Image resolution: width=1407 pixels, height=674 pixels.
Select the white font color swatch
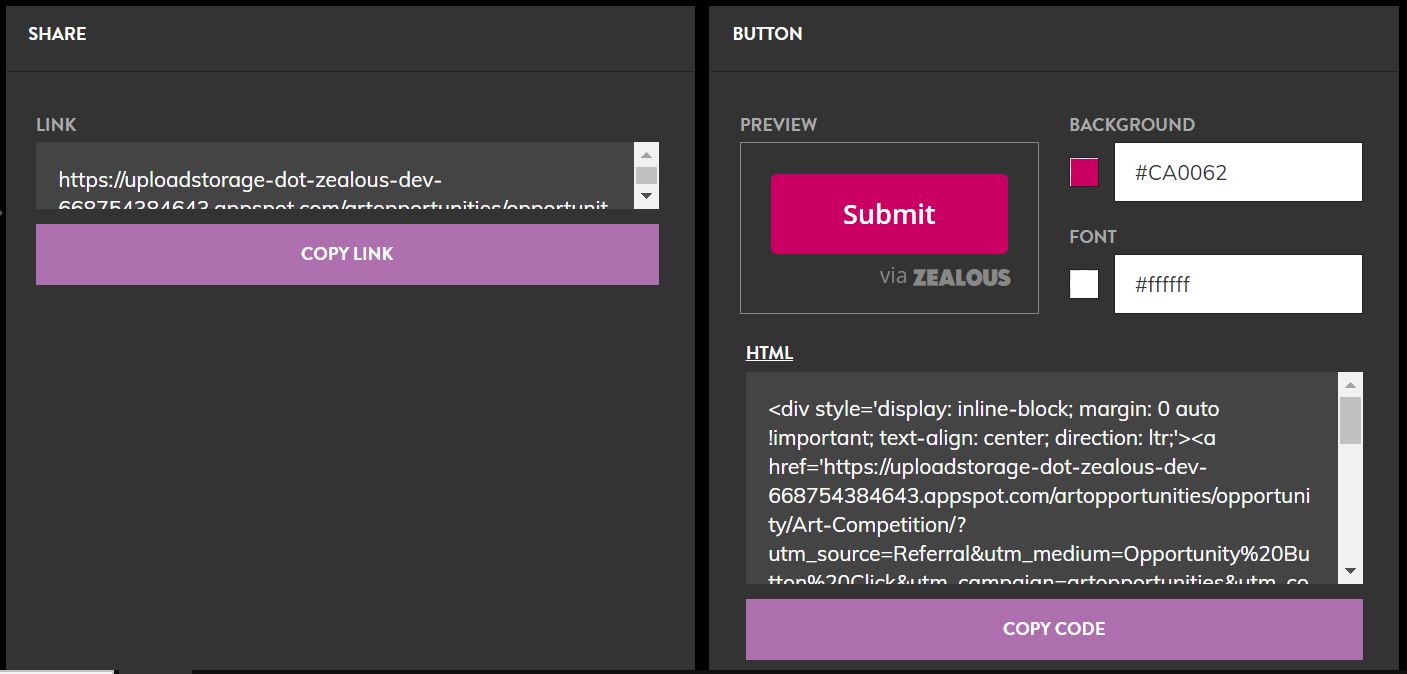click(1083, 283)
